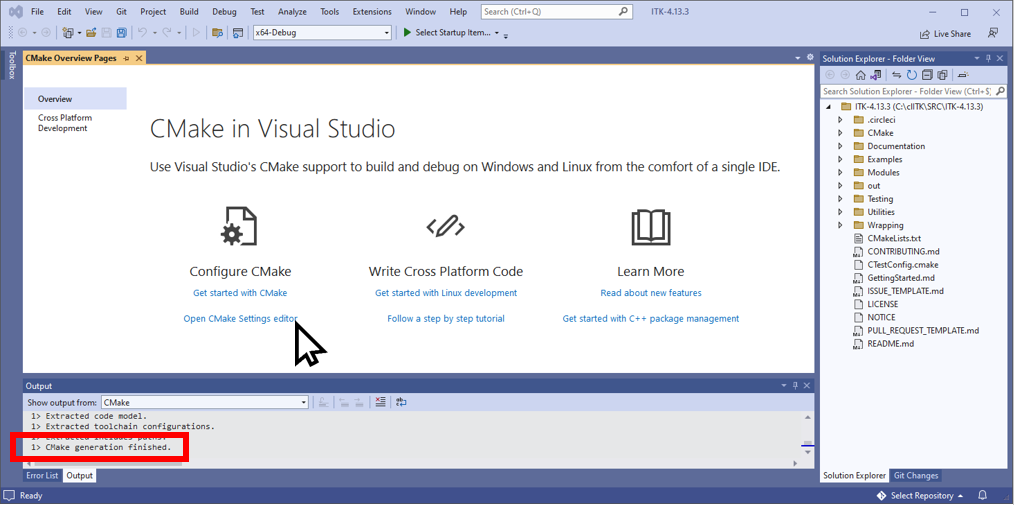Toggle auto hide pin on Output panel
The image size is (1014, 505).
(795, 385)
